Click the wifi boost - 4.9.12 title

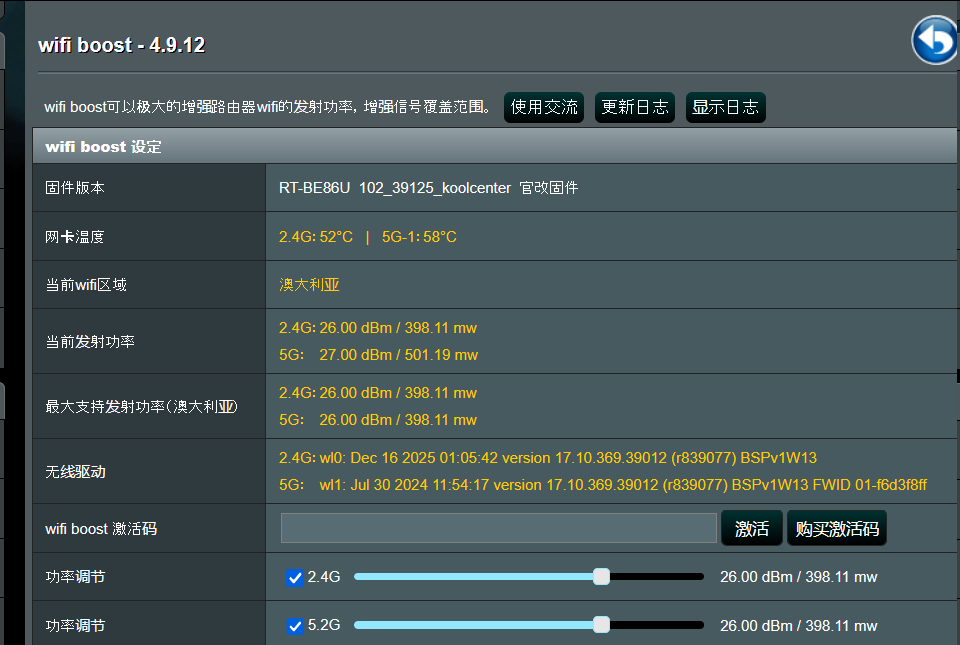click(x=121, y=45)
